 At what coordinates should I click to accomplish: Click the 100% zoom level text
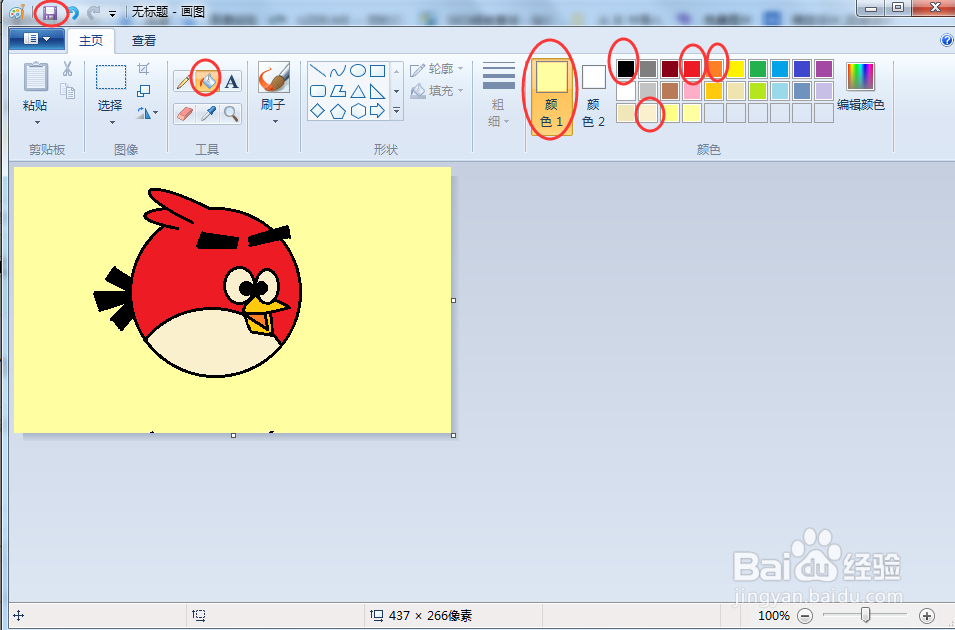coord(774,616)
